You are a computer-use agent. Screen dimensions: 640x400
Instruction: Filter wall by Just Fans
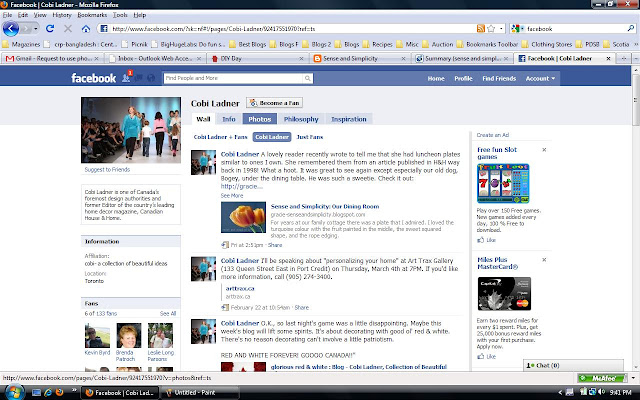(x=310, y=137)
